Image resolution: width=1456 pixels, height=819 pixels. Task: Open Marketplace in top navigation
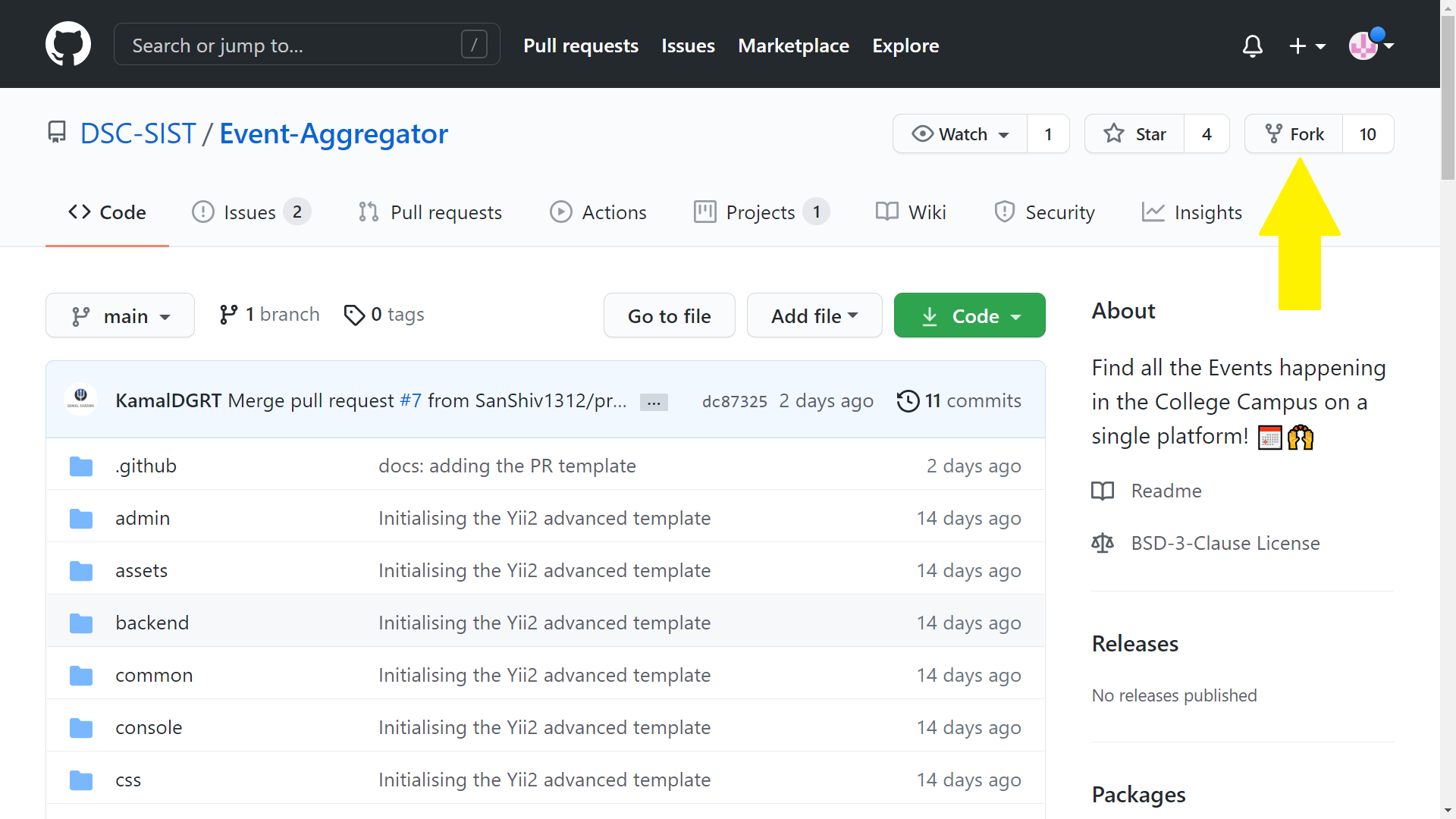793,45
